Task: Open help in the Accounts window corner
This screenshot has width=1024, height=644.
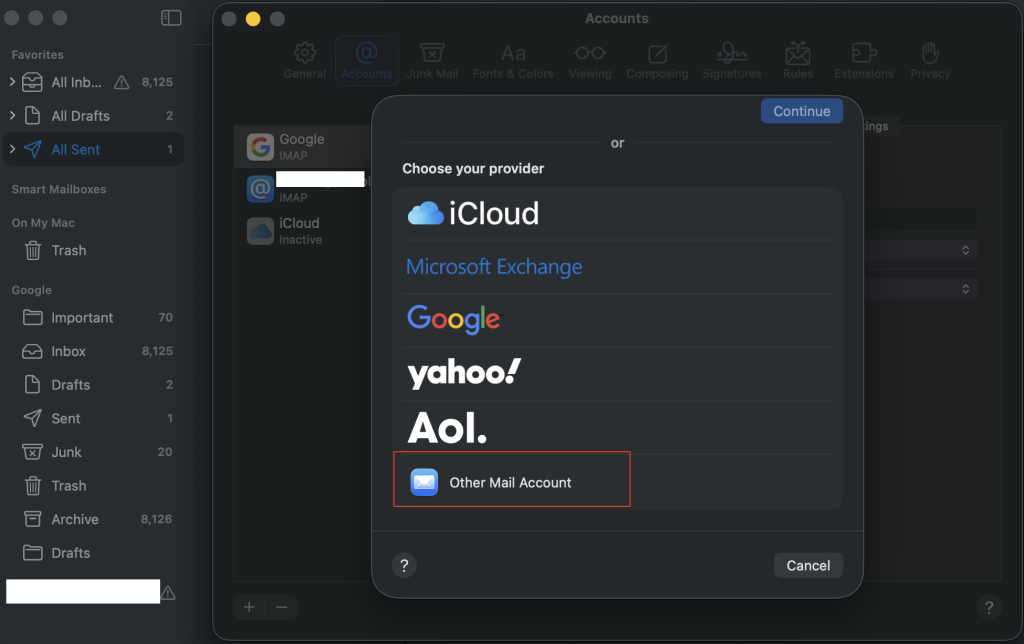Action: click(989, 608)
